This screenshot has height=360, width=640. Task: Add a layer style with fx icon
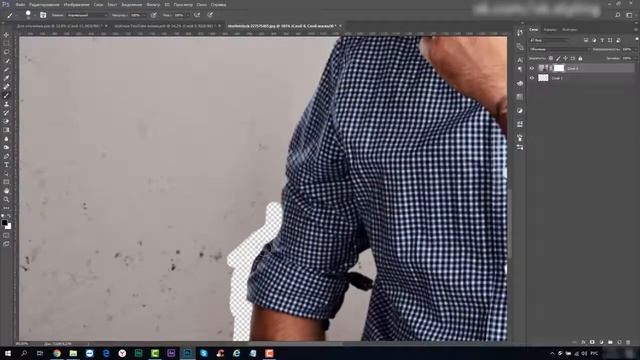pos(583,342)
